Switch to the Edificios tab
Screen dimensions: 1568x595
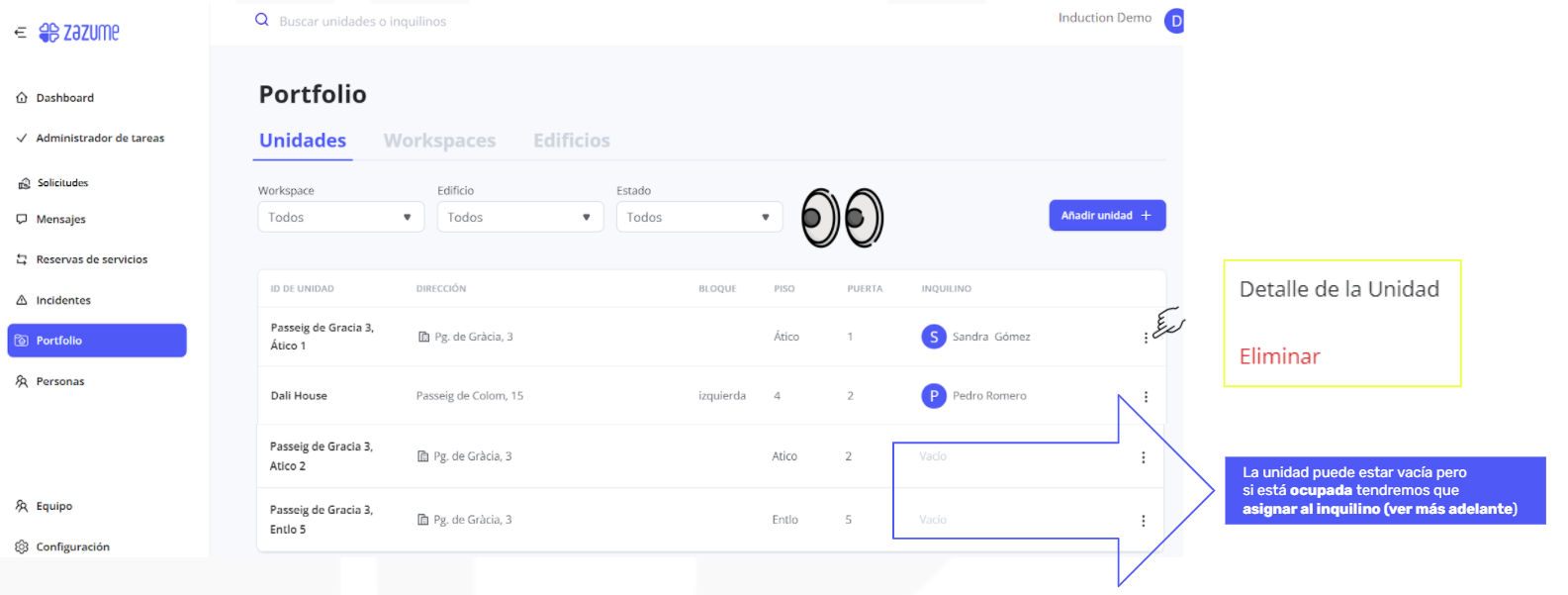click(571, 141)
